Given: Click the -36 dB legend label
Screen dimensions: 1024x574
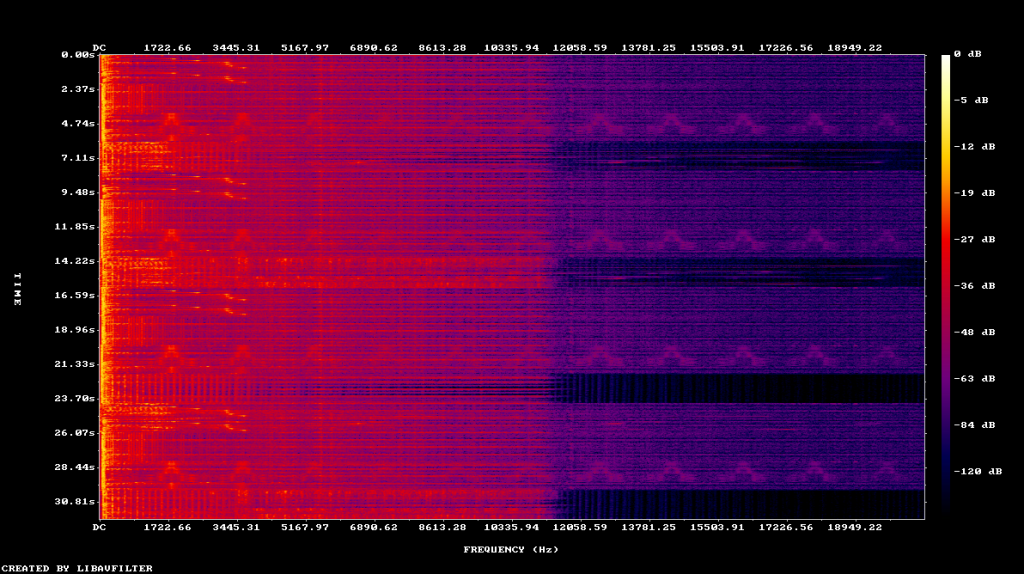Looking at the screenshot, I should 974,286.
